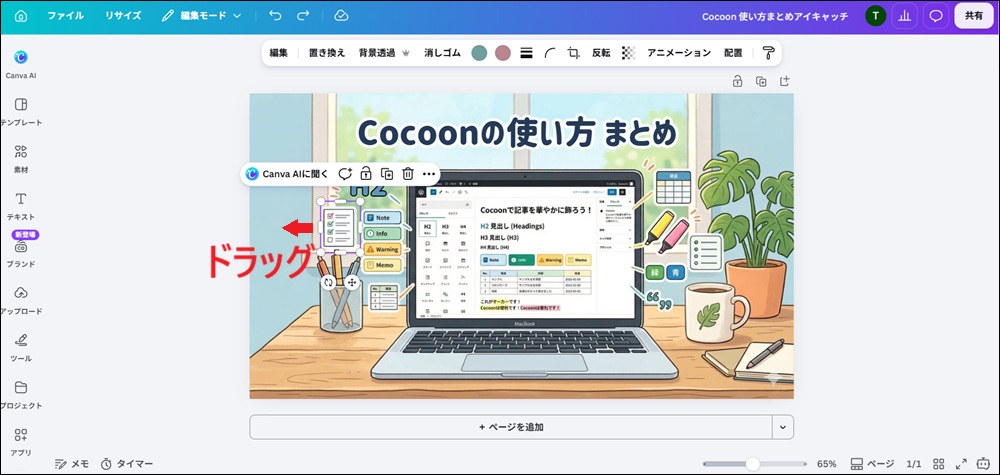1000x475 pixels.
Task: Open the analytics chart icon
Action: pyautogui.click(x=904, y=17)
